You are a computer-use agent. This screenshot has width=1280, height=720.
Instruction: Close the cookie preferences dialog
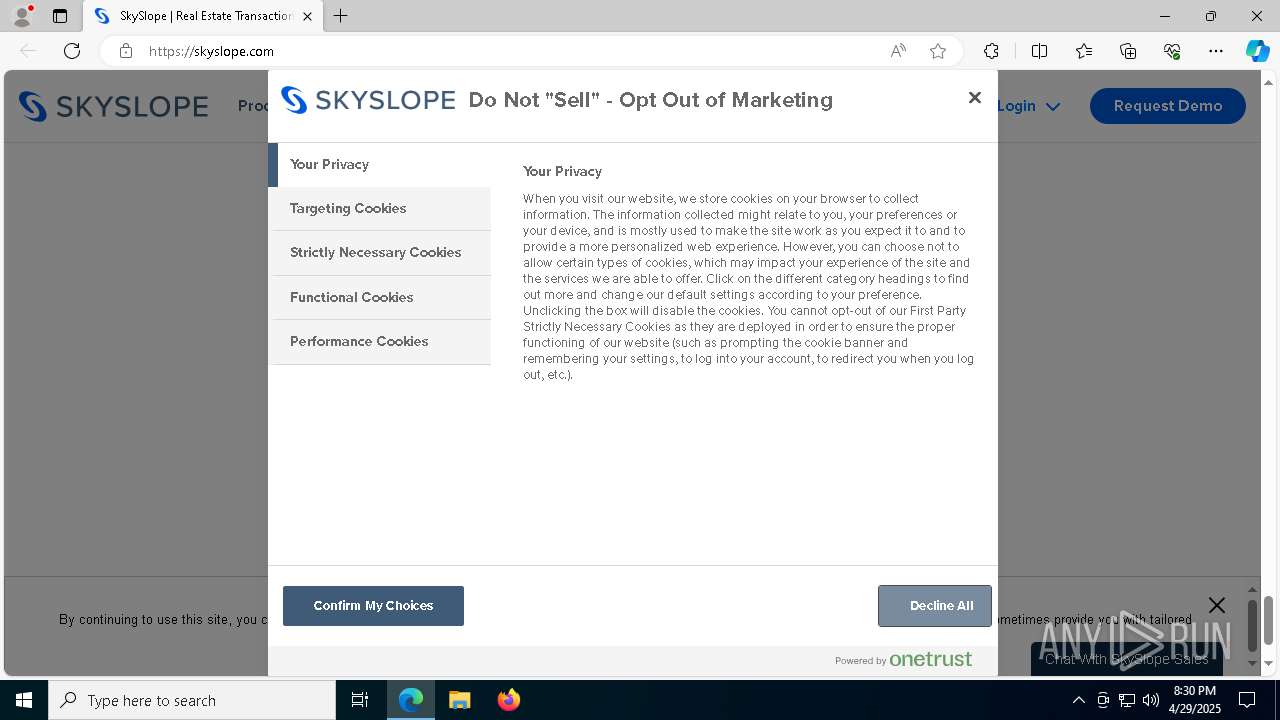[x=975, y=98]
